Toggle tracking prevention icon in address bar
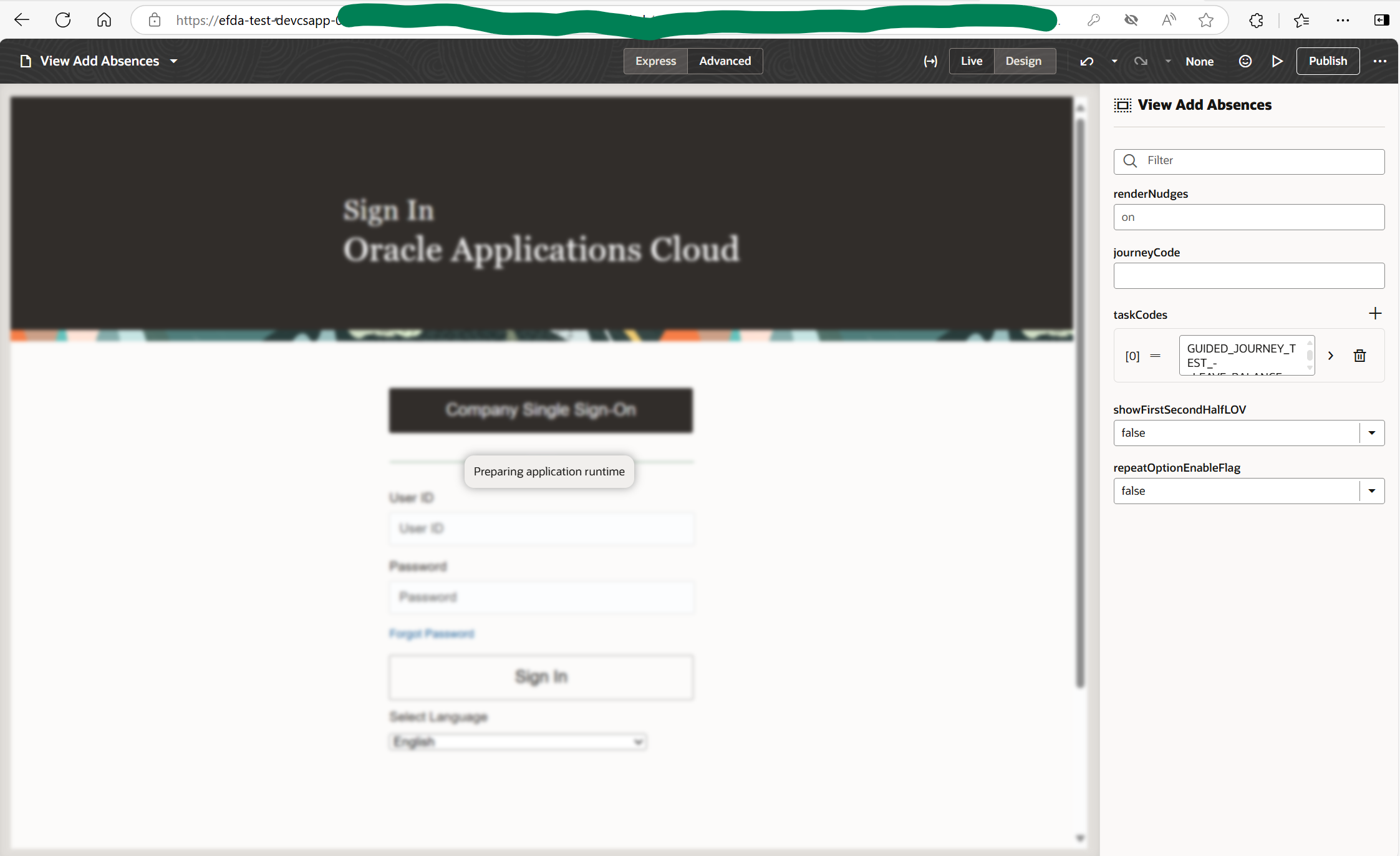The height and width of the screenshot is (856, 1400). pyautogui.click(x=1131, y=19)
